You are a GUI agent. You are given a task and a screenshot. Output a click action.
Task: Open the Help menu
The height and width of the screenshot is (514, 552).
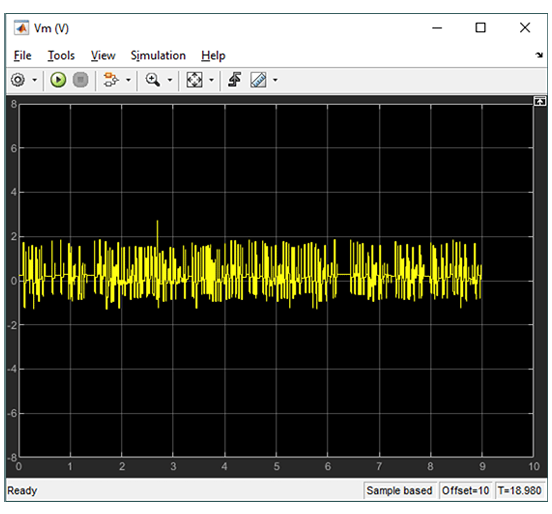[x=213, y=56]
